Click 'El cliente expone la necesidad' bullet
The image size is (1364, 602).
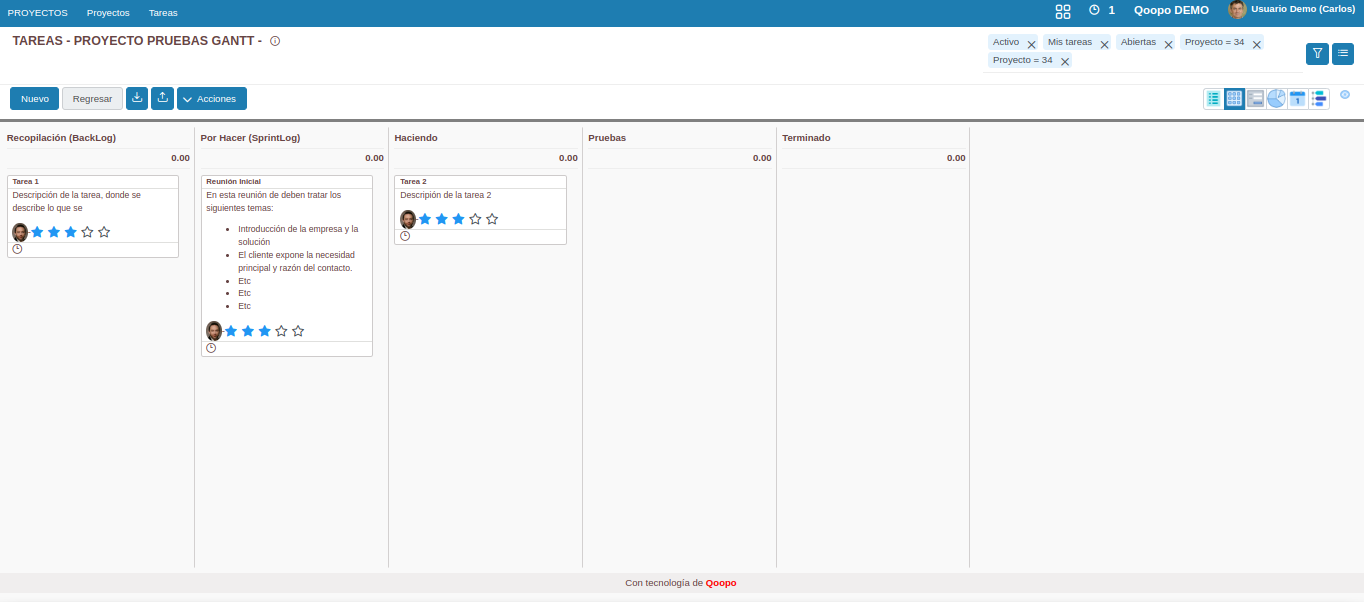[296, 261]
